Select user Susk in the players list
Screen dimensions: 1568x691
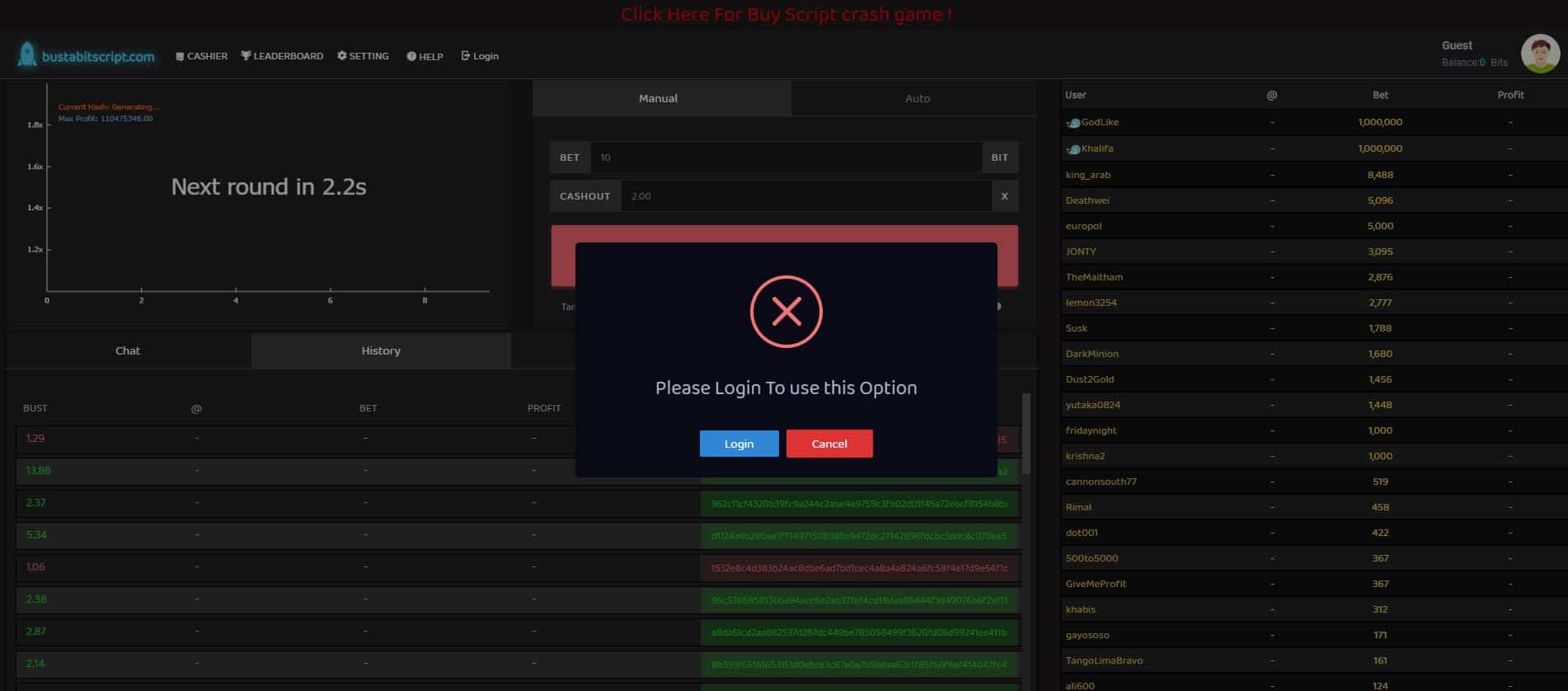1077,328
